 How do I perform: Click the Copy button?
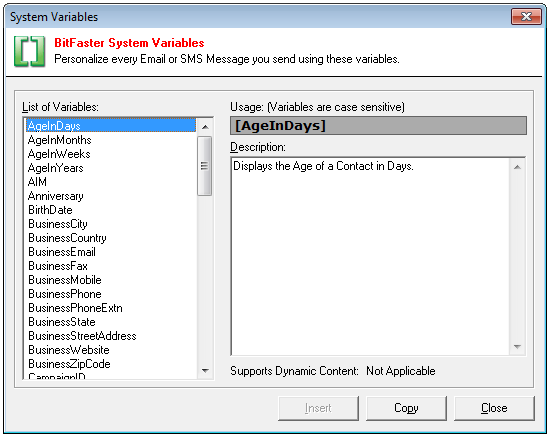pyautogui.click(x=406, y=408)
